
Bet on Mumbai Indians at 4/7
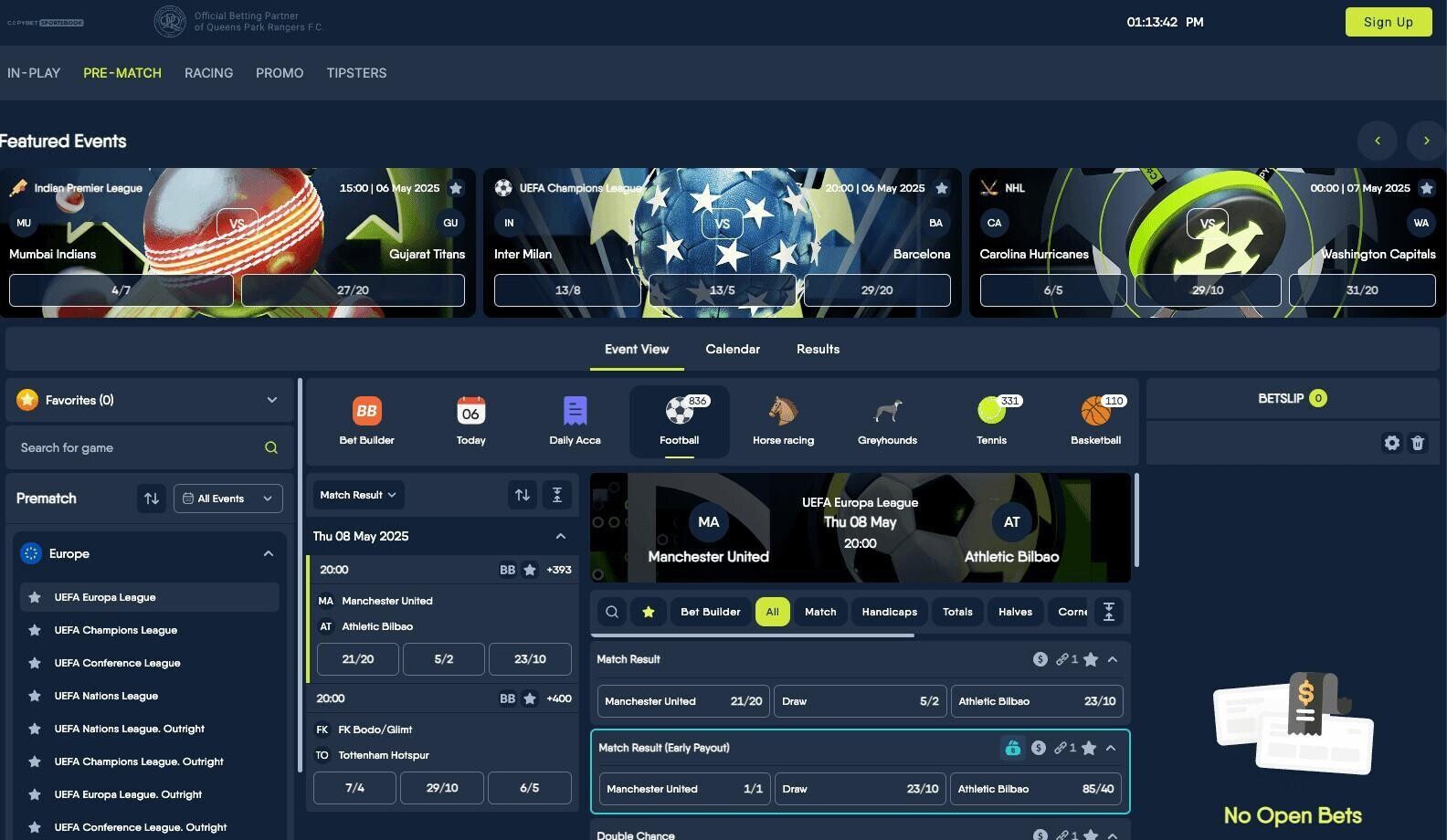tap(121, 290)
